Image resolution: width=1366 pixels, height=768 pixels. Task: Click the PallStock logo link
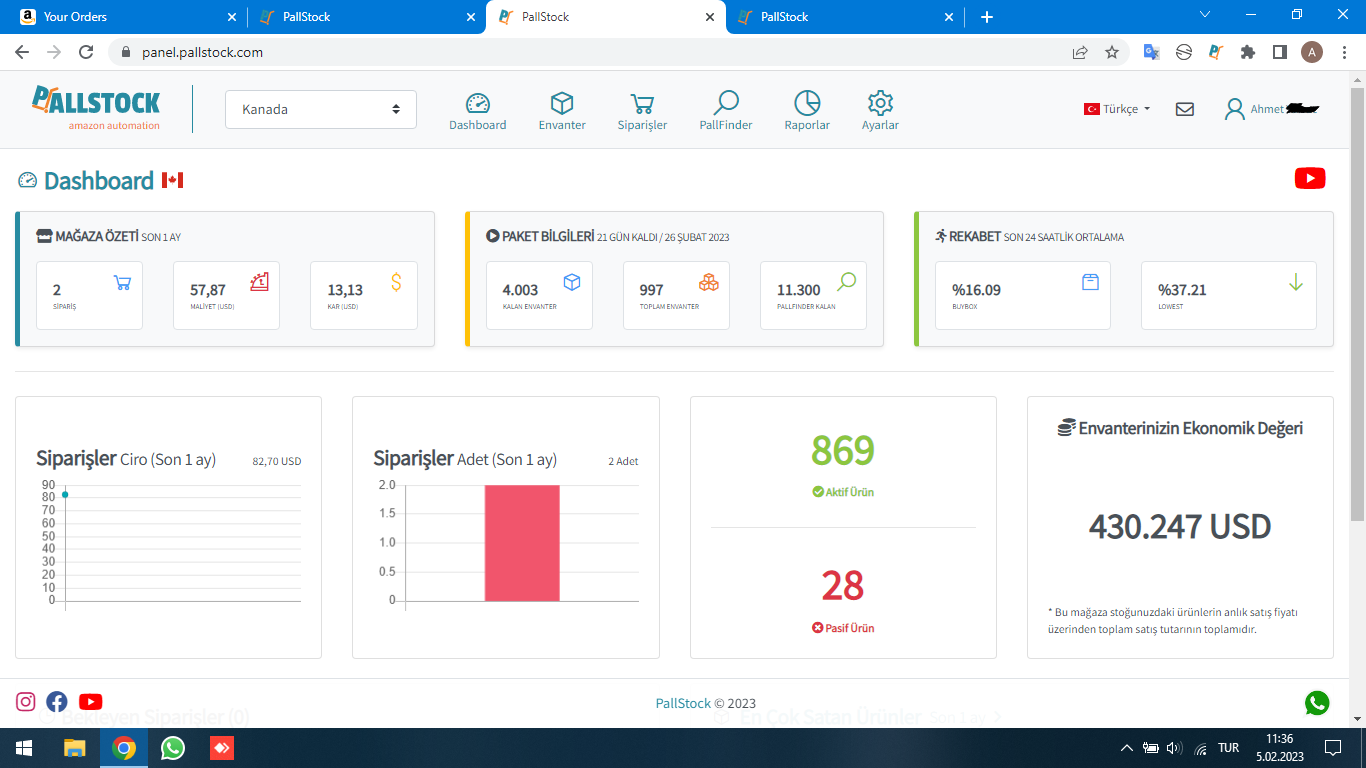click(x=96, y=108)
